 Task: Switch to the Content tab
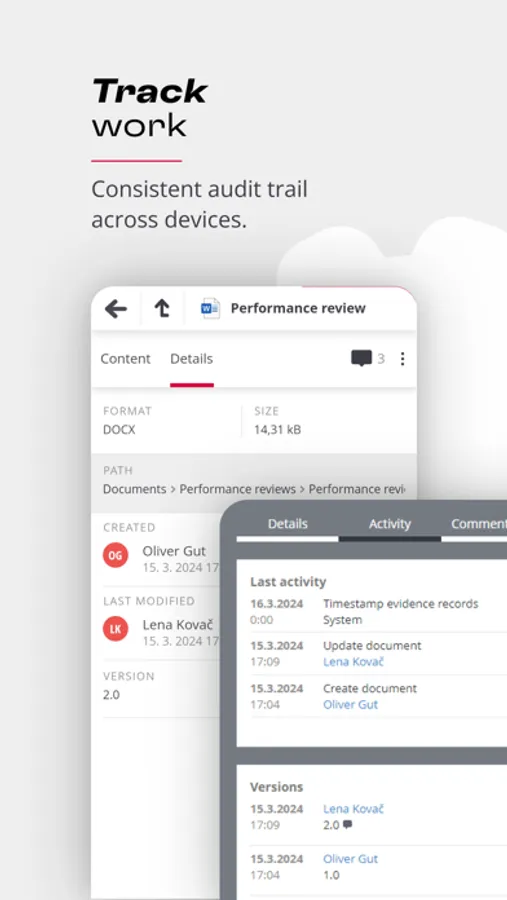click(x=125, y=359)
